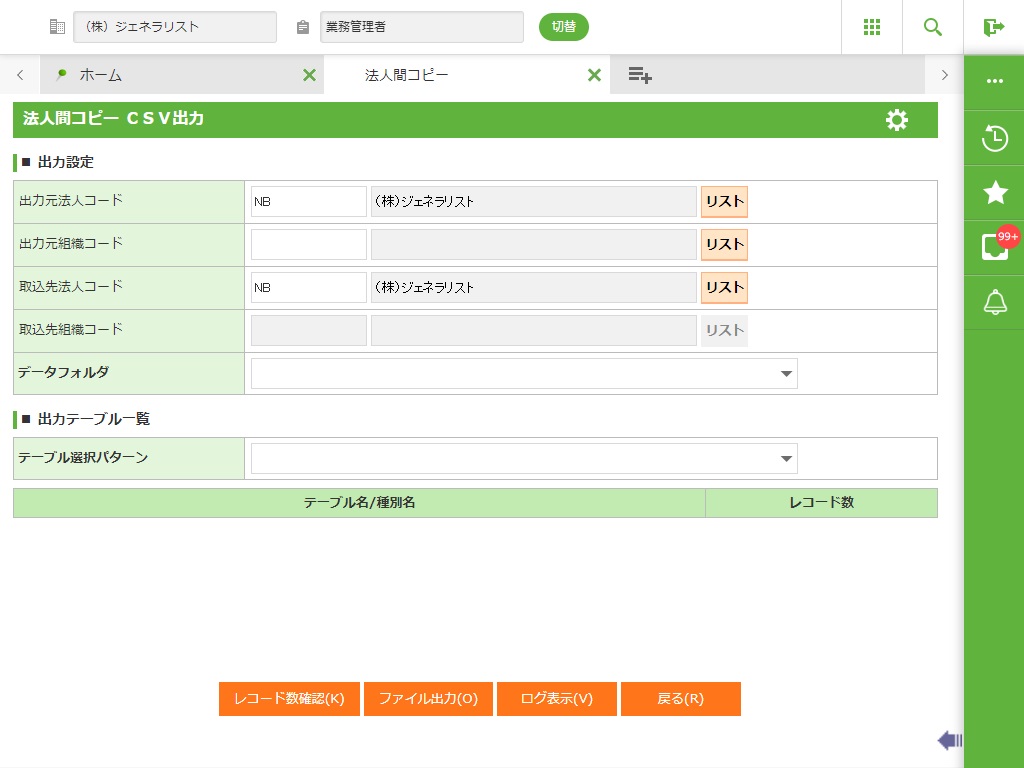Click the ファイル出力(O) button
Viewport: 1024px width, 768px height.
click(x=428, y=699)
